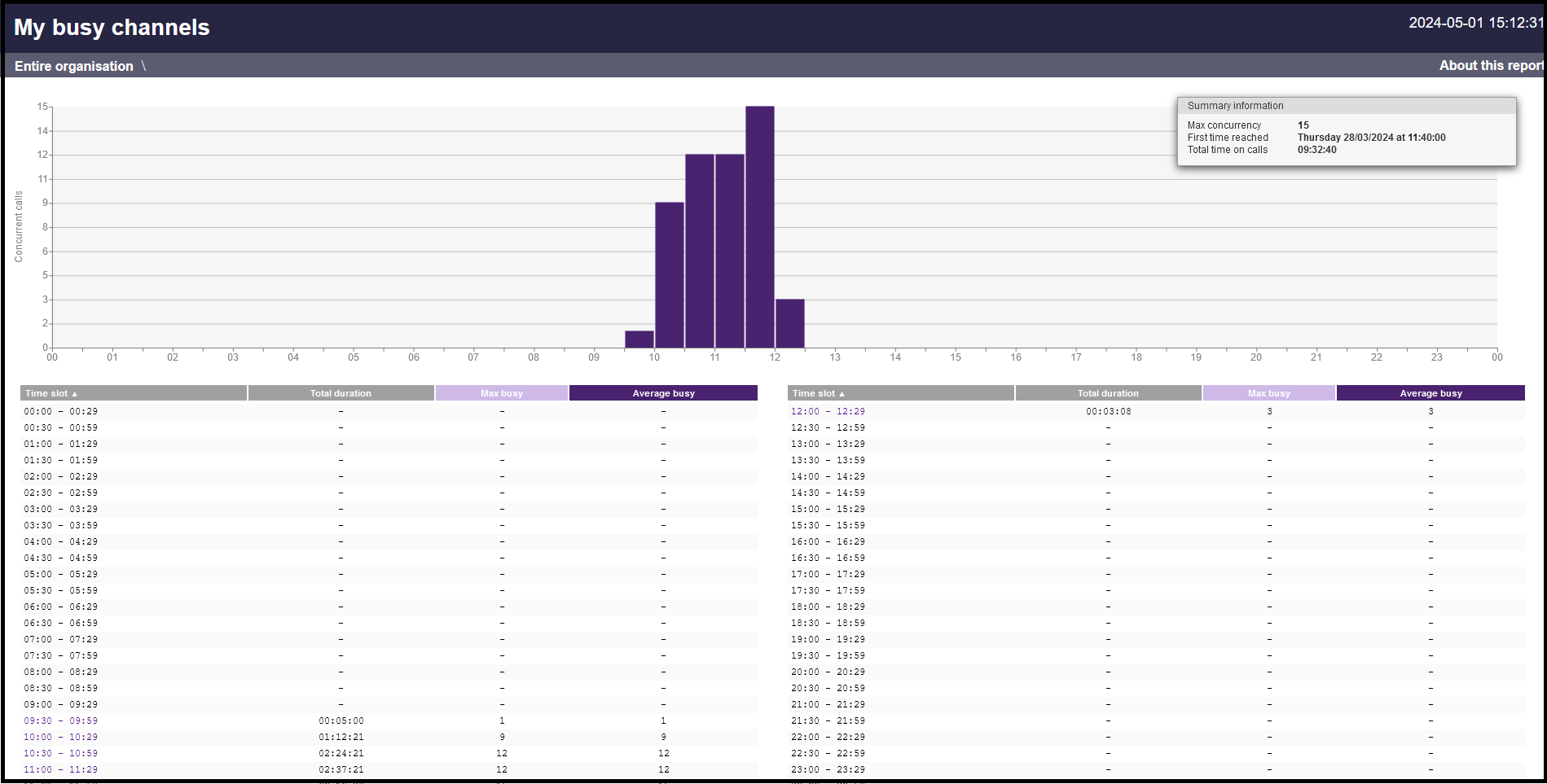Click Average busy header in right table
Image resolution: width=1547 pixels, height=784 pixels.
tap(1431, 393)
